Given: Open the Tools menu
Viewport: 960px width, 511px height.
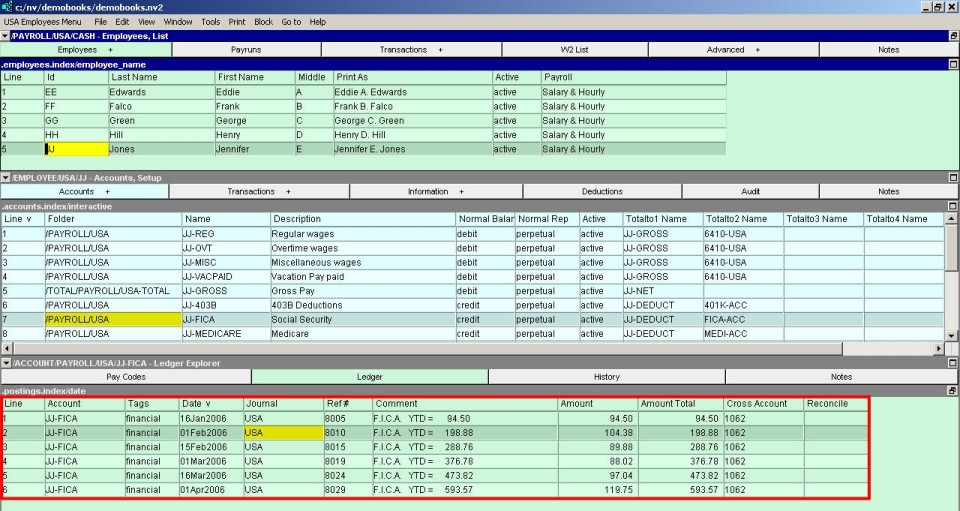Looking at the screenshot, I should (210, 21).
